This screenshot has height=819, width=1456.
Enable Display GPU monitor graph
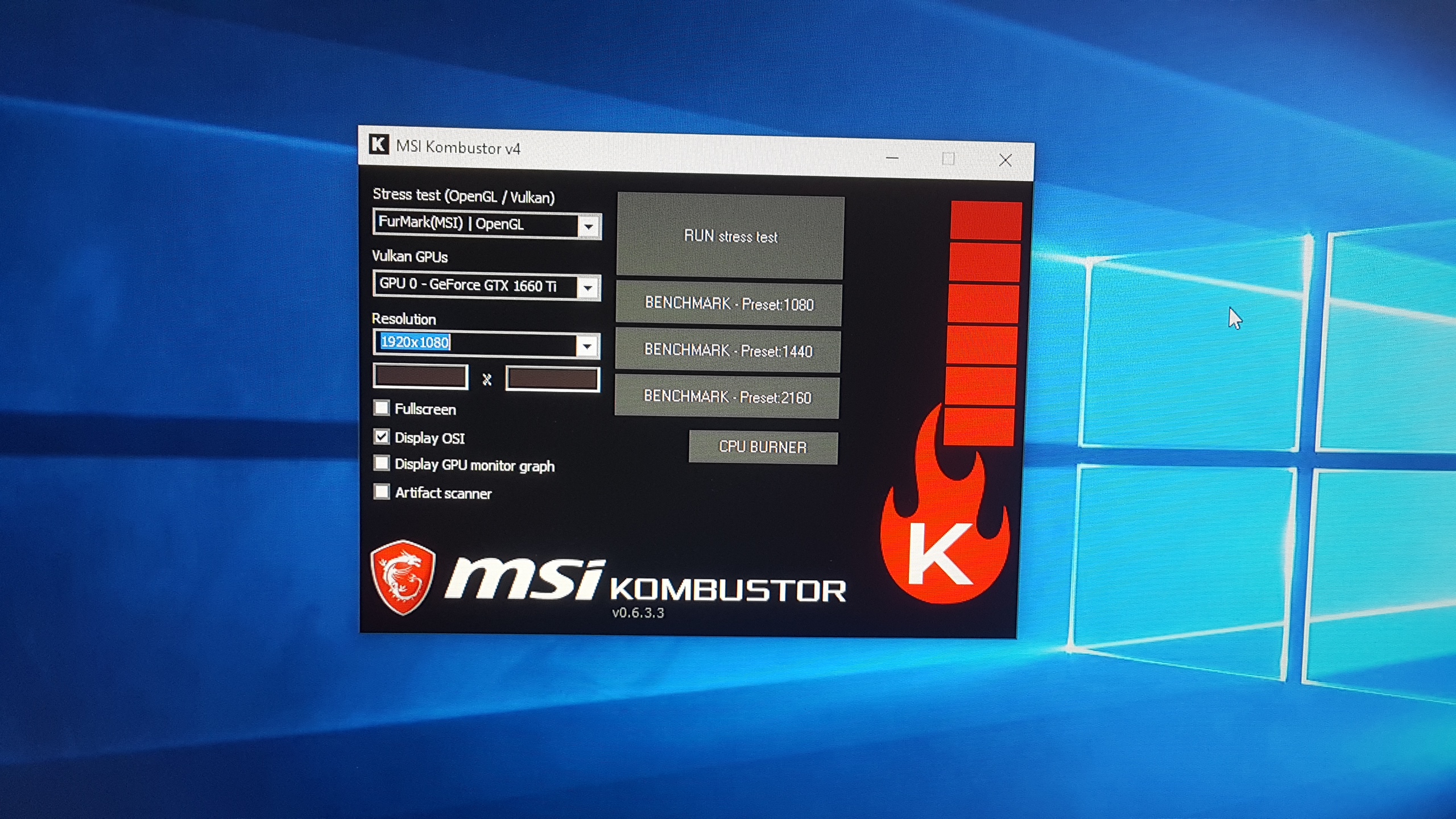click(x=382, y=464)
